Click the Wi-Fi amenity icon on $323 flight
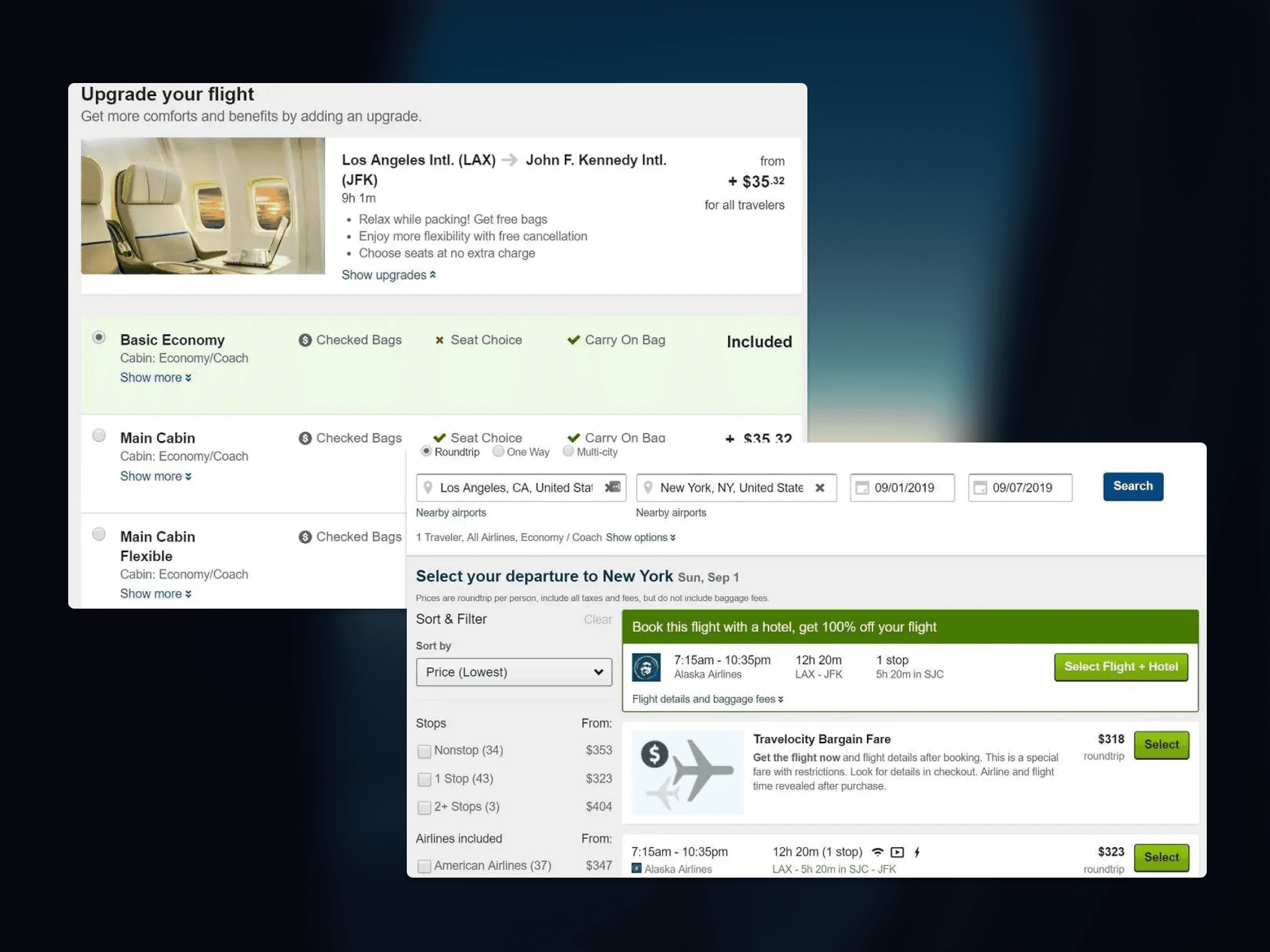Image resolution: width=1270 pixels, height=952 pixels. click(x=877, y=852)
